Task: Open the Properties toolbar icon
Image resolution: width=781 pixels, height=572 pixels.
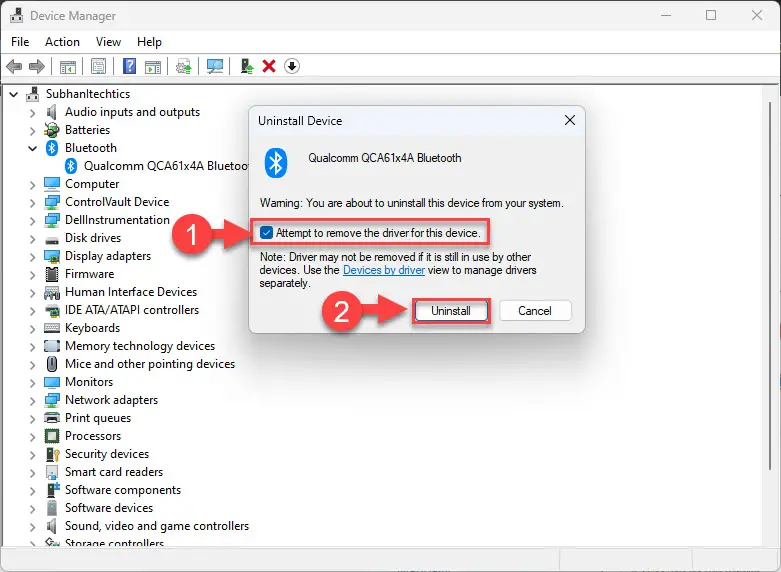Action: 99,66
